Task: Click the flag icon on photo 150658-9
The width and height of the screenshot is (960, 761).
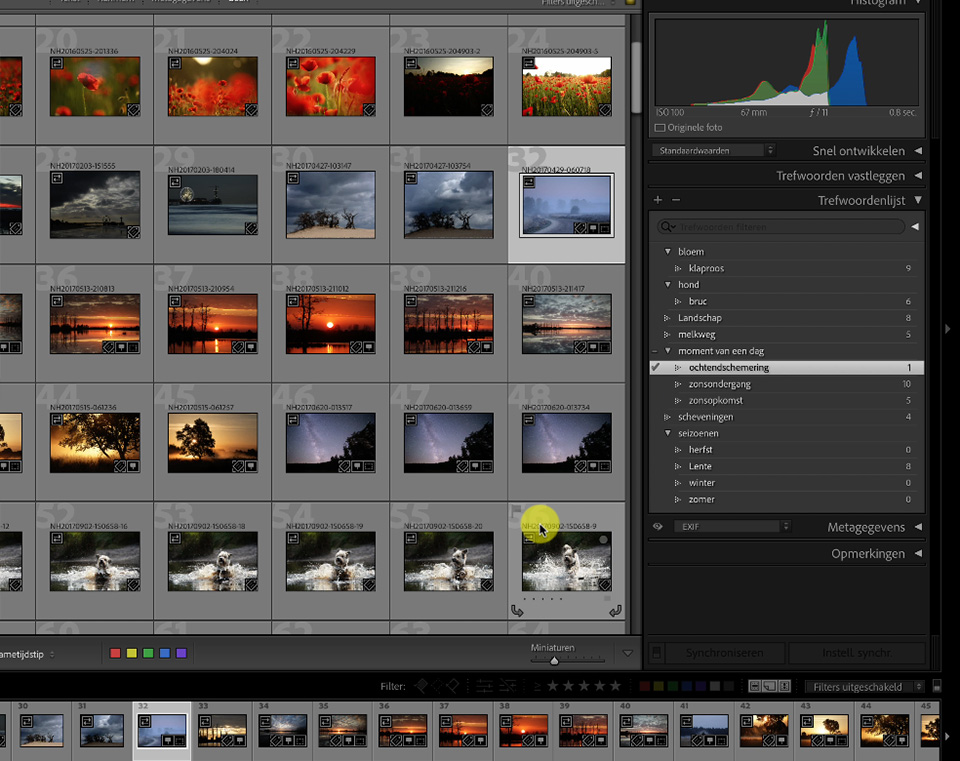Action: pos(516,510)
